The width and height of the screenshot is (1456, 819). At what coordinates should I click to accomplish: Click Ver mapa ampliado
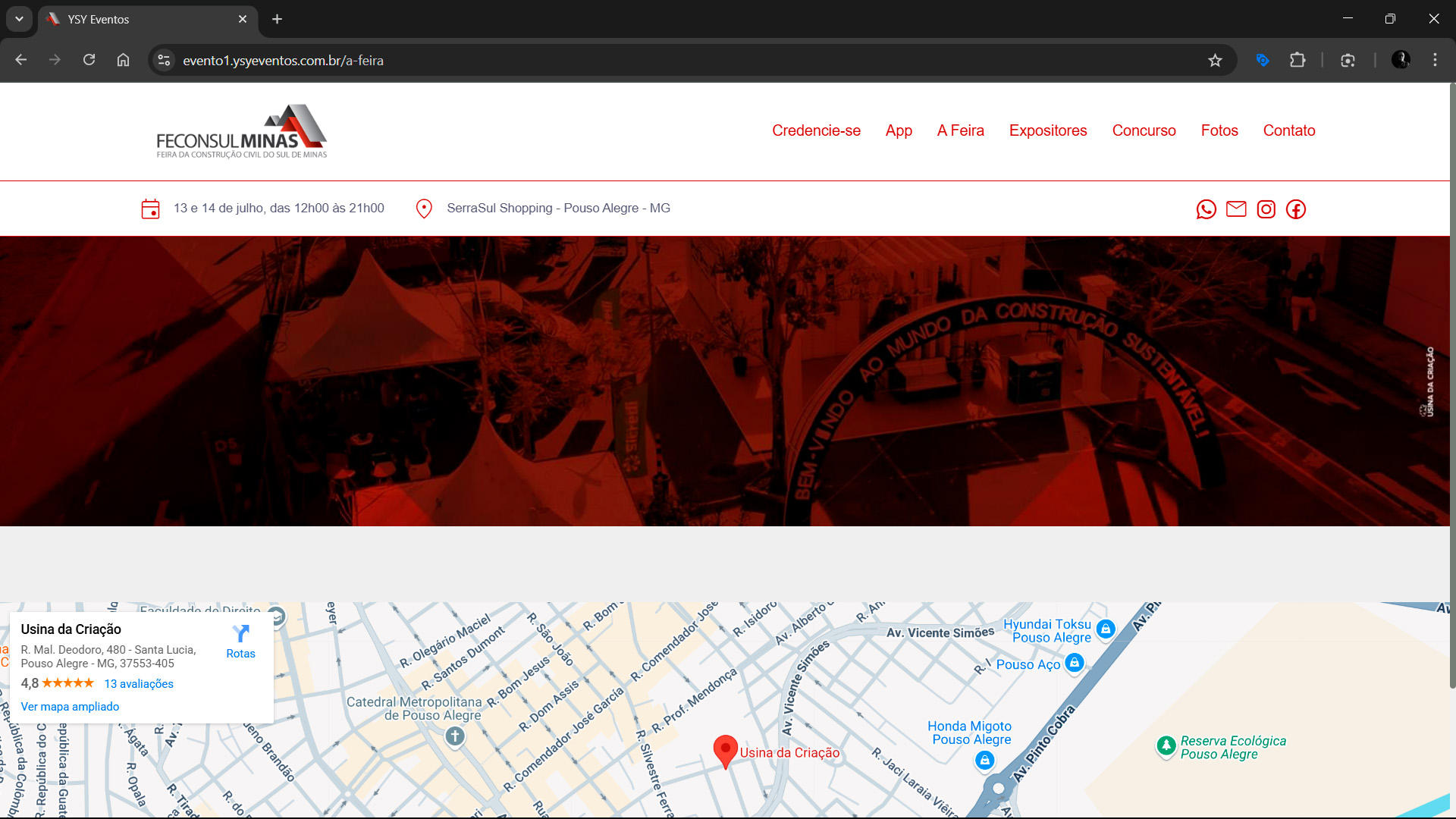pos(70,706)
